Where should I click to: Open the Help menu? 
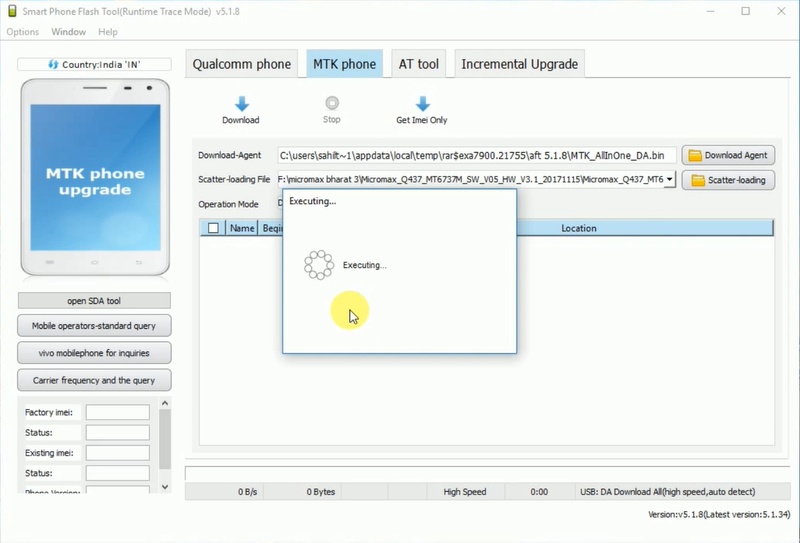click(x=108, y=32)
